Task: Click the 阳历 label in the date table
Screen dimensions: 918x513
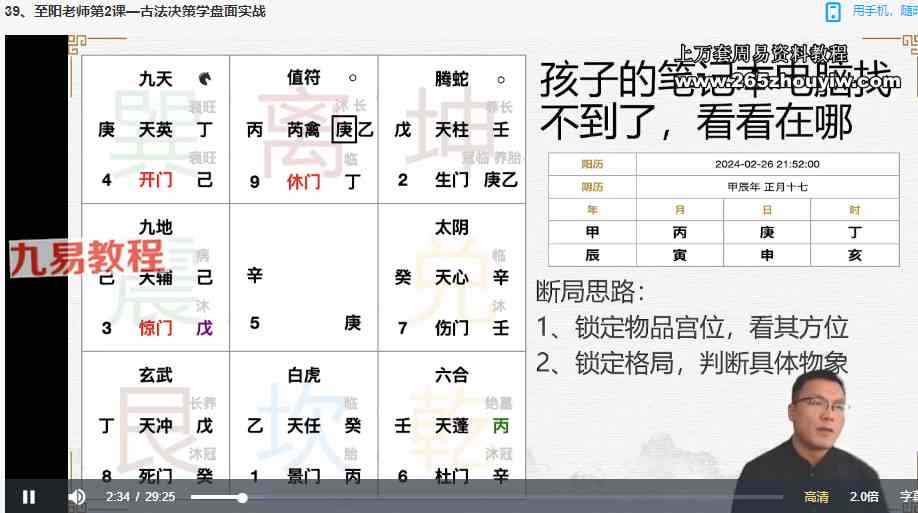Action: click(x=592, y=164)
